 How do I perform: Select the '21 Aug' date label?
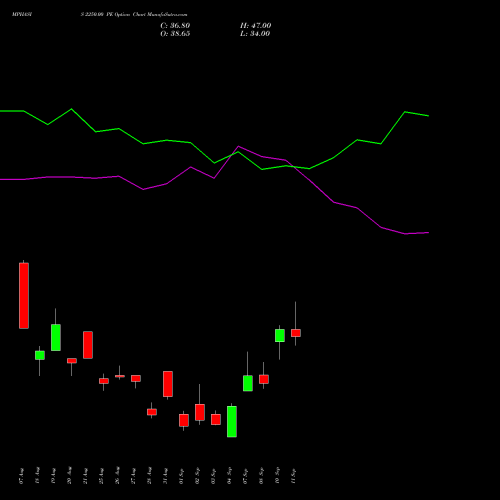[85, 476]
